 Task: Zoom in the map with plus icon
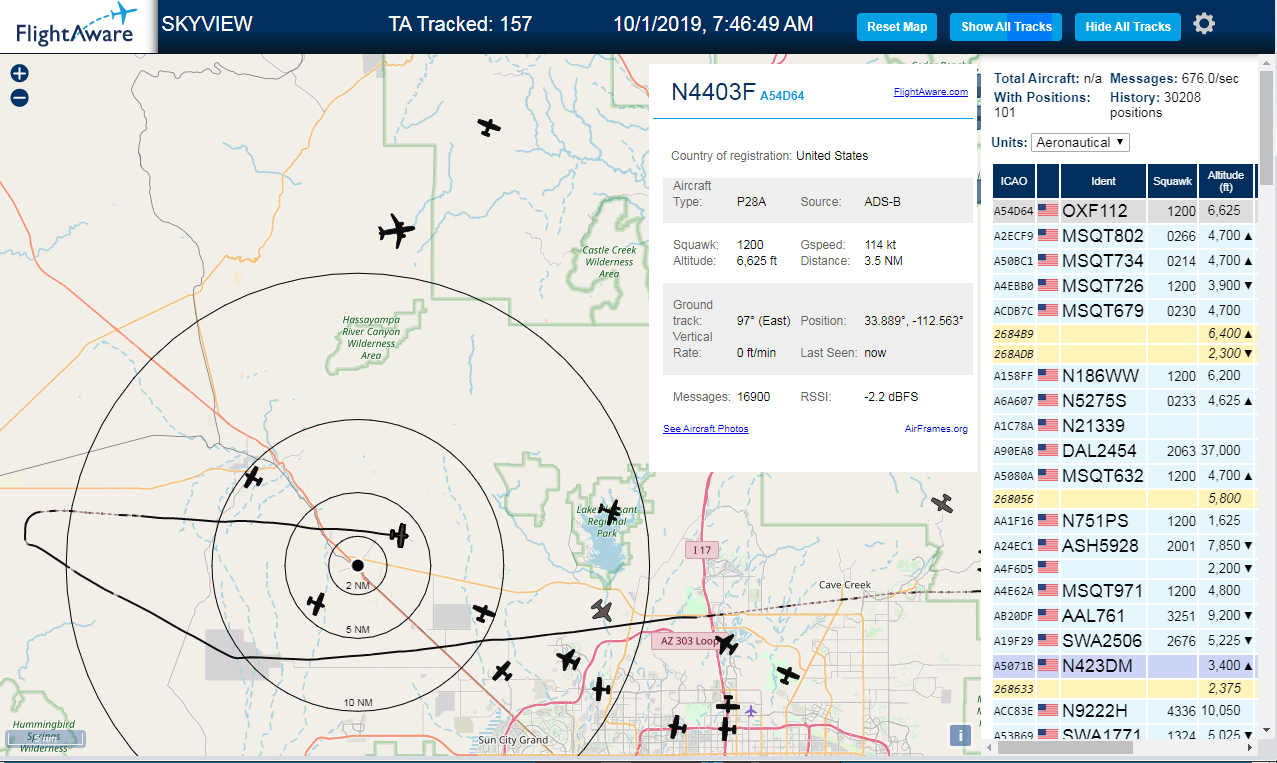19,73
